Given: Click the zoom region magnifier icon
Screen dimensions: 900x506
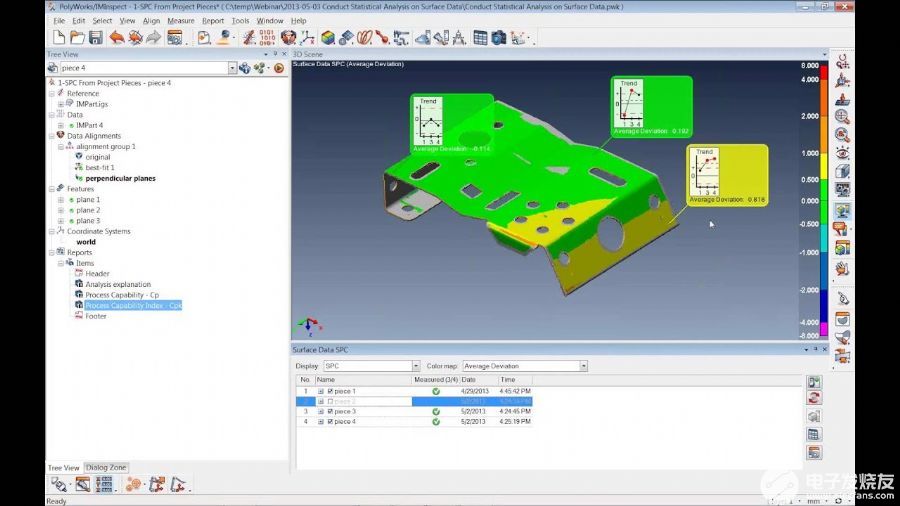Looking at the screenshot, I should (842, 135).
